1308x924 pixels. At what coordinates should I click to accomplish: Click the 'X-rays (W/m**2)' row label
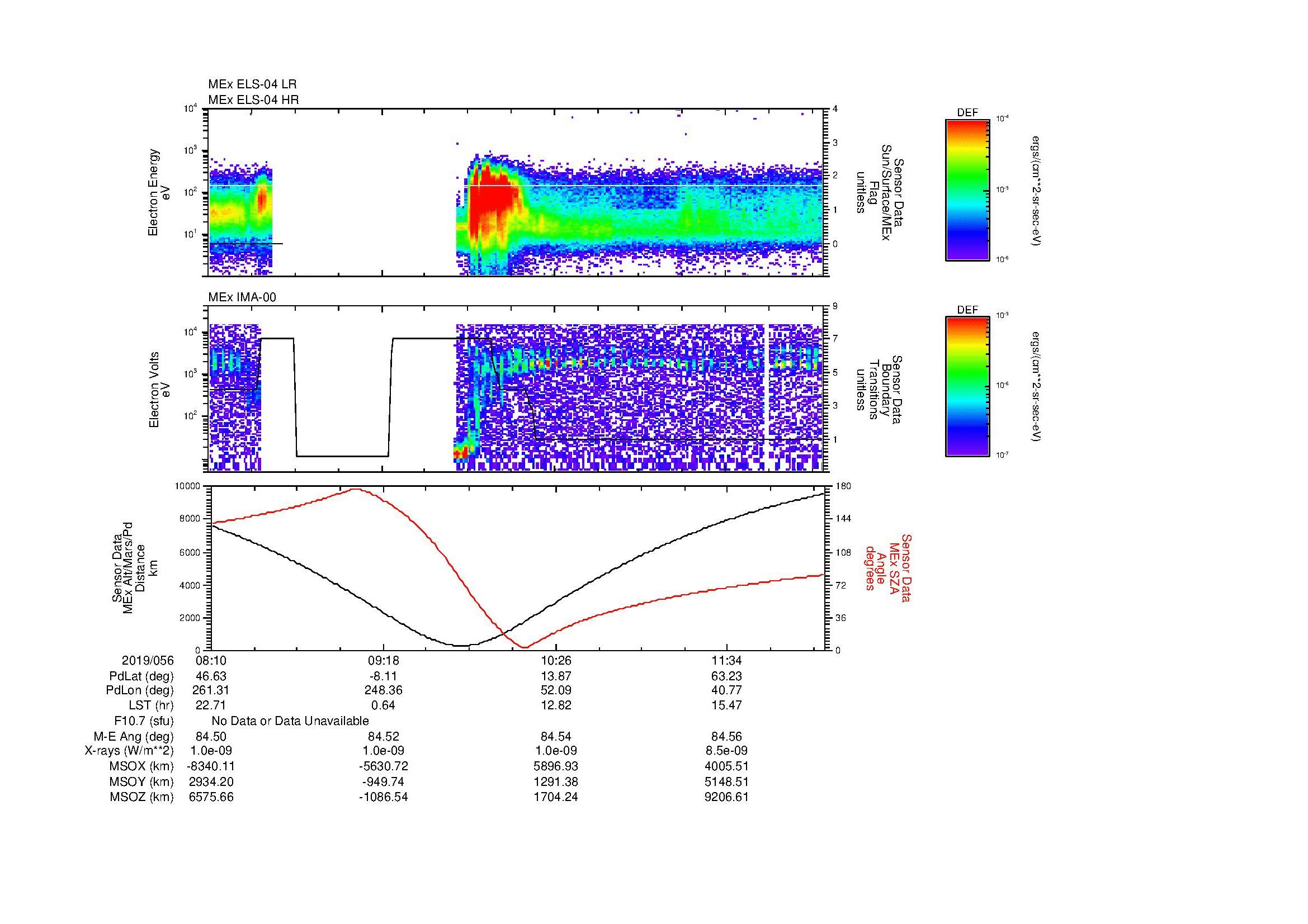click(x=129, y=751)
